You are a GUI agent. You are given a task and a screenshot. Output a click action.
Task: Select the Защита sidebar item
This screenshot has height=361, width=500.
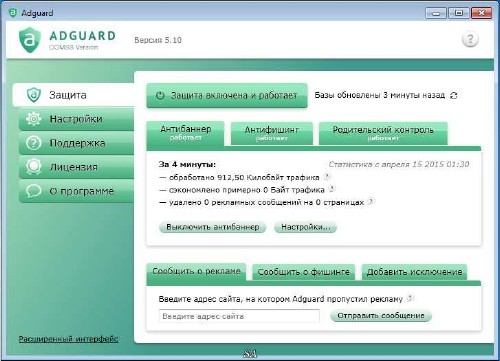pyautogui.click(x=73, y=95)
